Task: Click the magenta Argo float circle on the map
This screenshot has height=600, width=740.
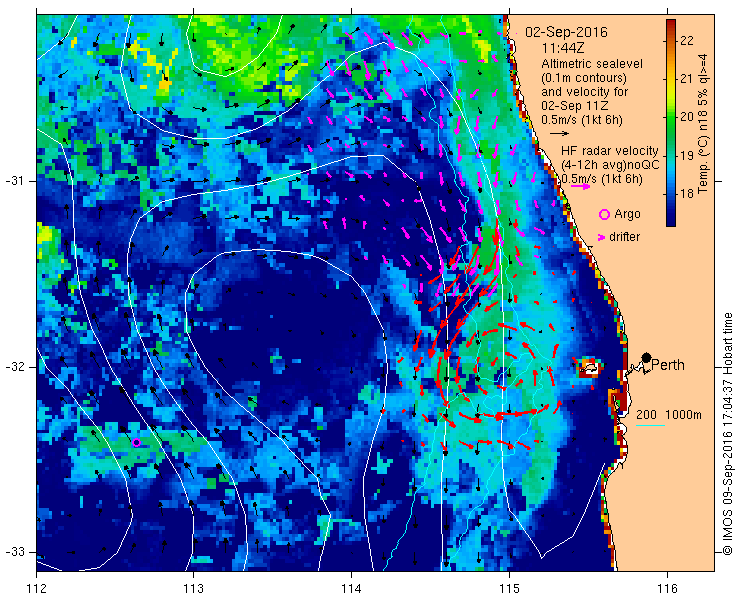Action: click(136, 442)
